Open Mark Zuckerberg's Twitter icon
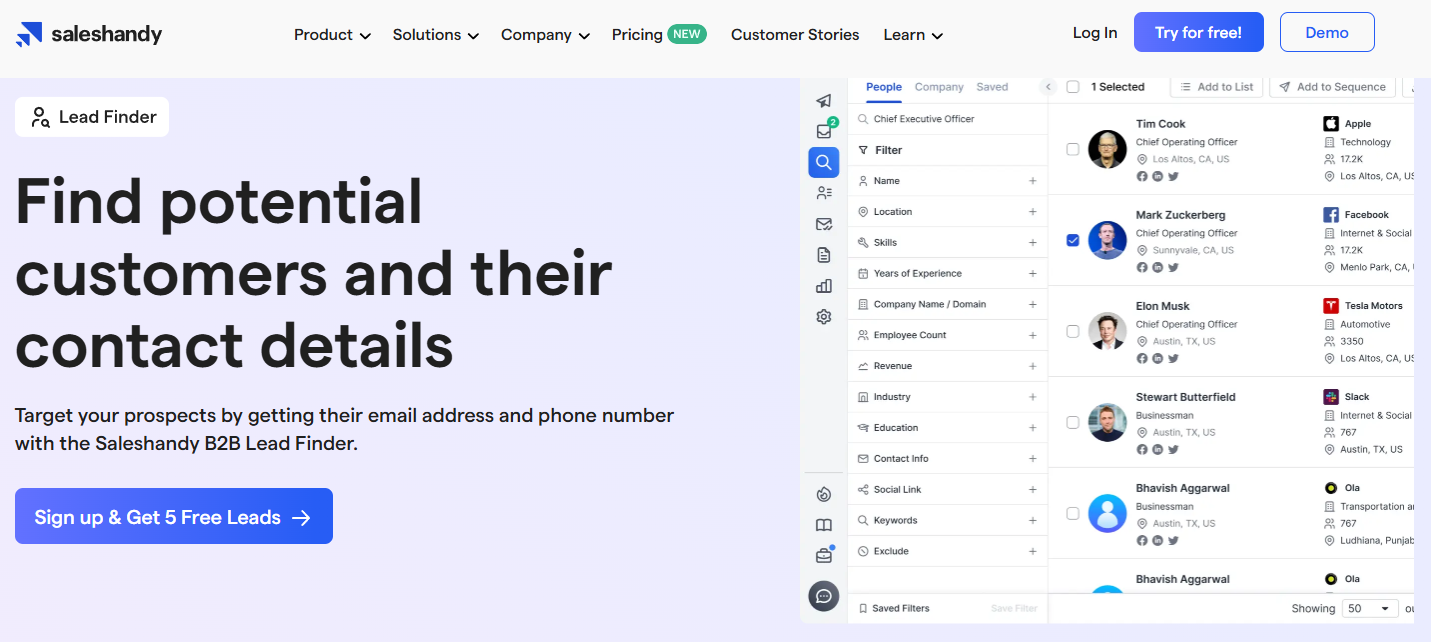The image size is (1431, 642). [1173, 267]
